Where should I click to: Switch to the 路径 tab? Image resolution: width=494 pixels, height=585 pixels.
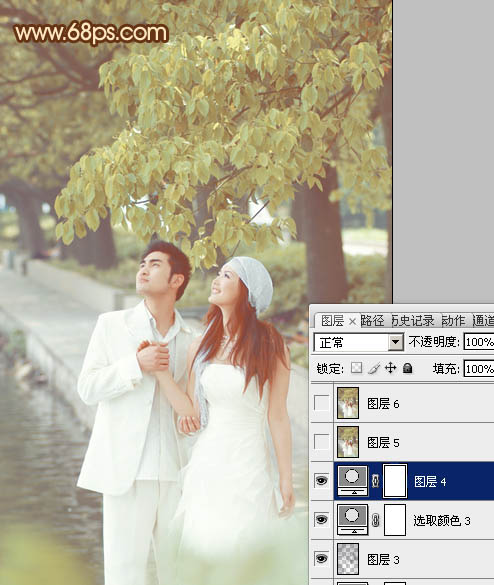click(x=372, y=320)
